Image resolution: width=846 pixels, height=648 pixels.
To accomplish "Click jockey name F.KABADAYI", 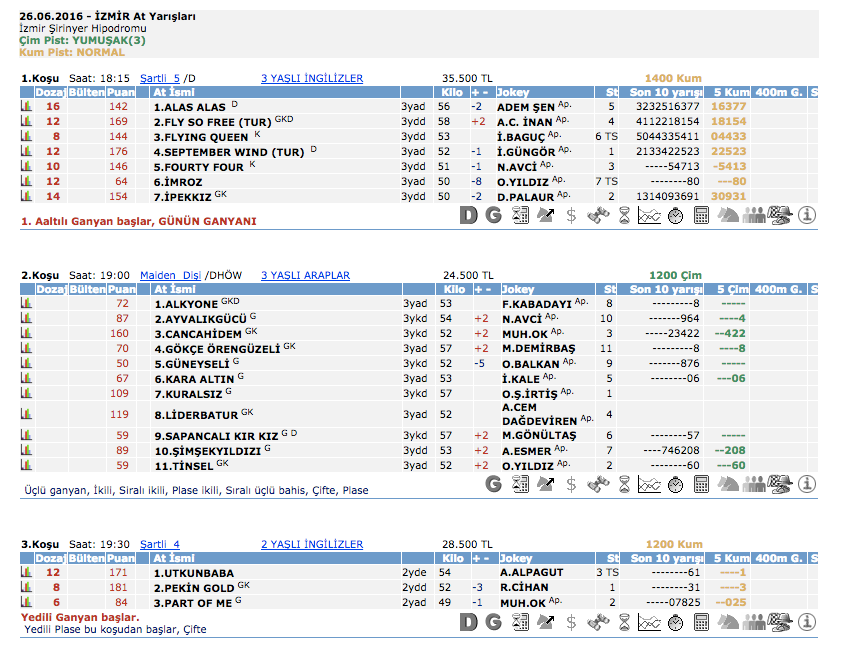I will point(536,303).
